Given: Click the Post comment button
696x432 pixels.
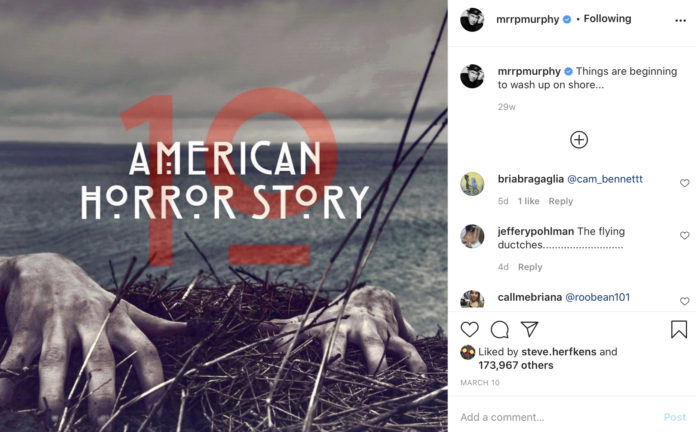Looking at the screenshot, I should pyautogui.click(x=675, y=417).
